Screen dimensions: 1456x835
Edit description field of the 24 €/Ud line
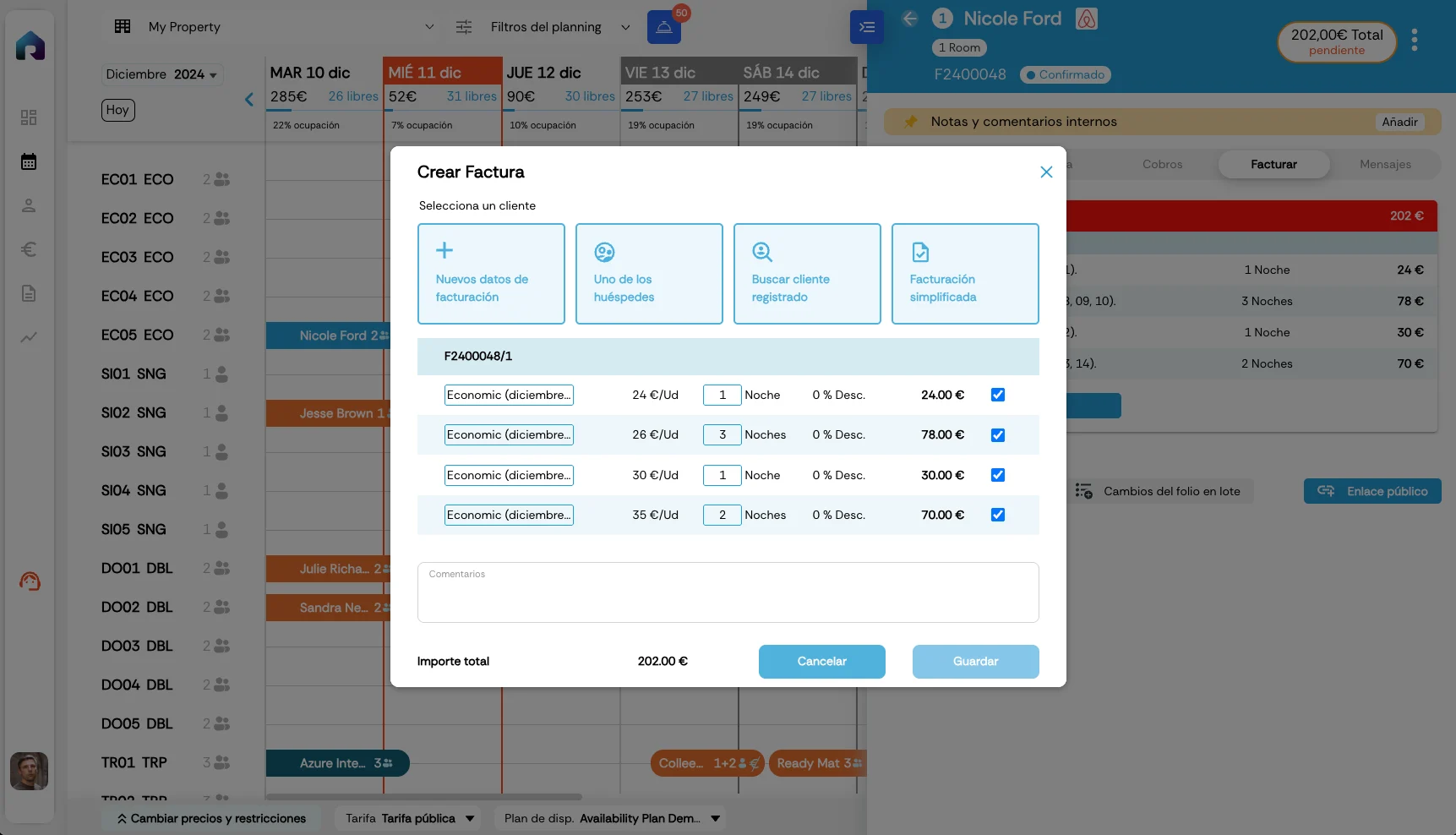click(x=509, y=395)
